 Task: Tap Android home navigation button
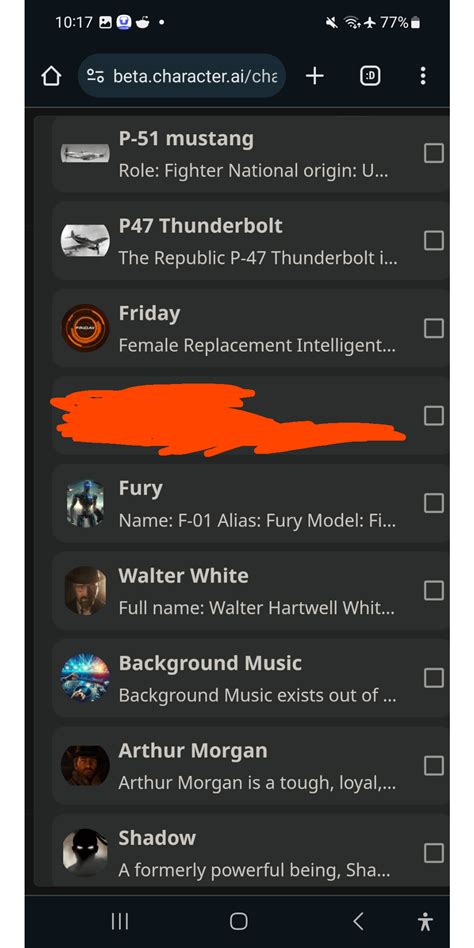click(x=238, y=921)
